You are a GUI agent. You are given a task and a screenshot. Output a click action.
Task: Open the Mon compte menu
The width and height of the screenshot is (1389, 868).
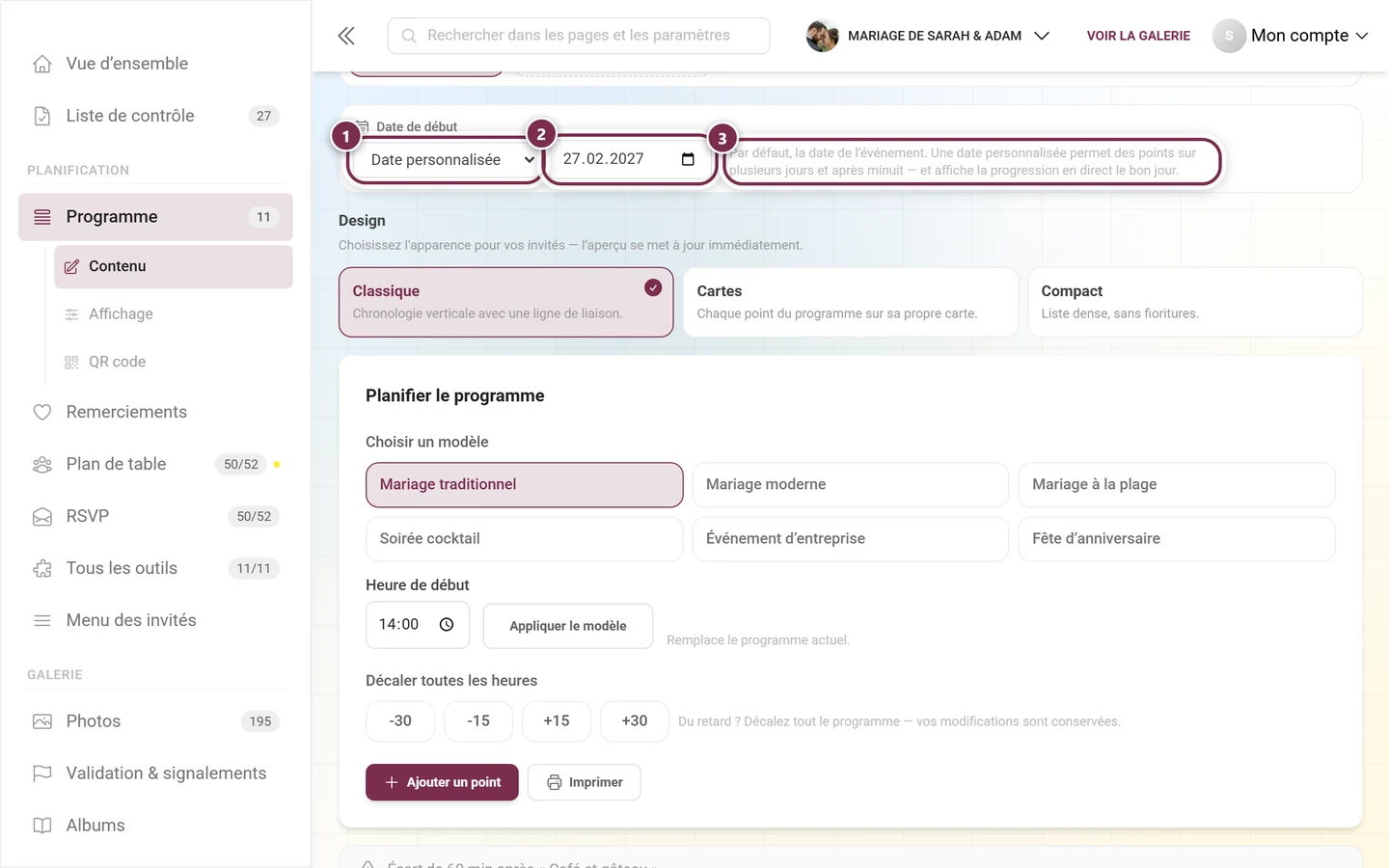(x=1291, y=36)
